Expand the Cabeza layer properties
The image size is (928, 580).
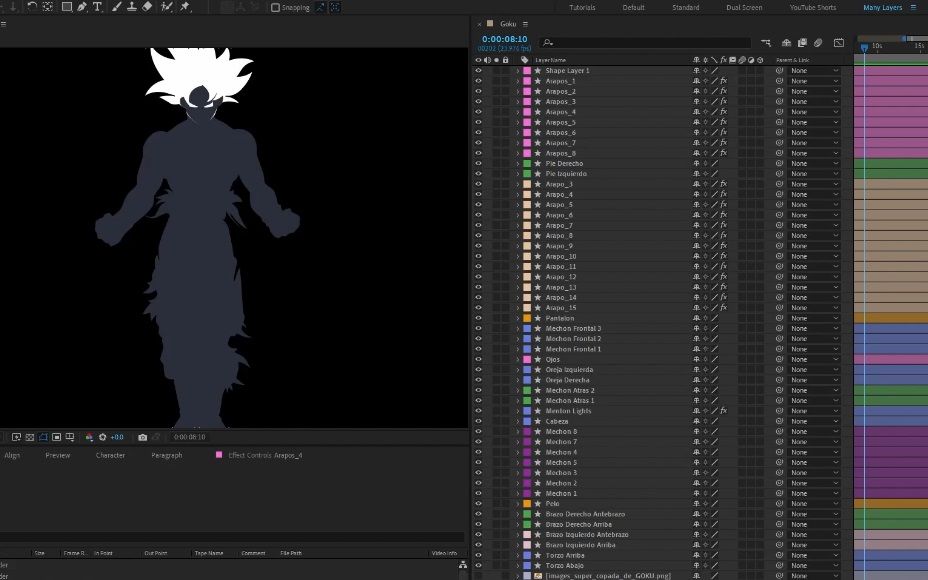[518, 421]
